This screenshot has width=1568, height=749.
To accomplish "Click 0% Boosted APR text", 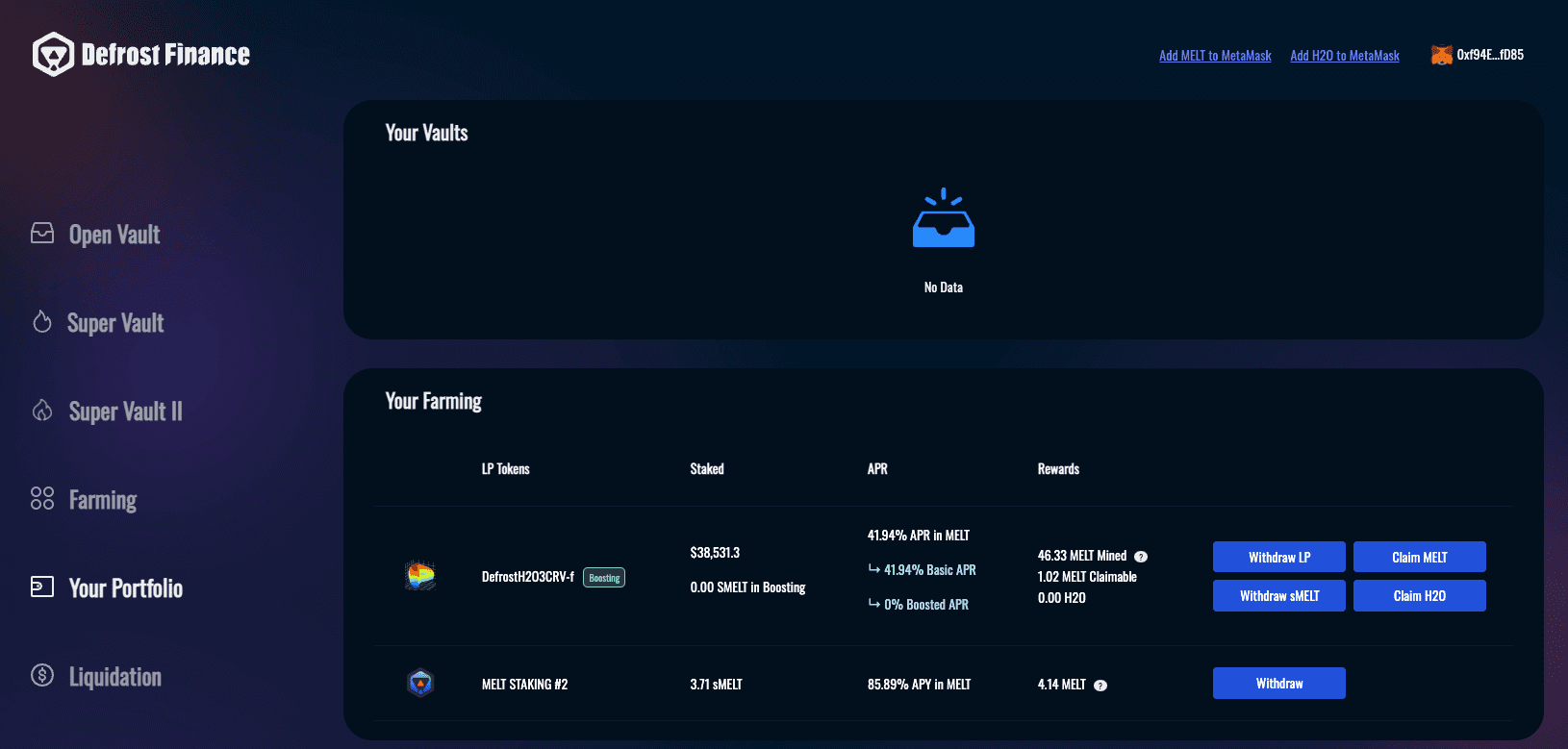I will tap(926, 605).
